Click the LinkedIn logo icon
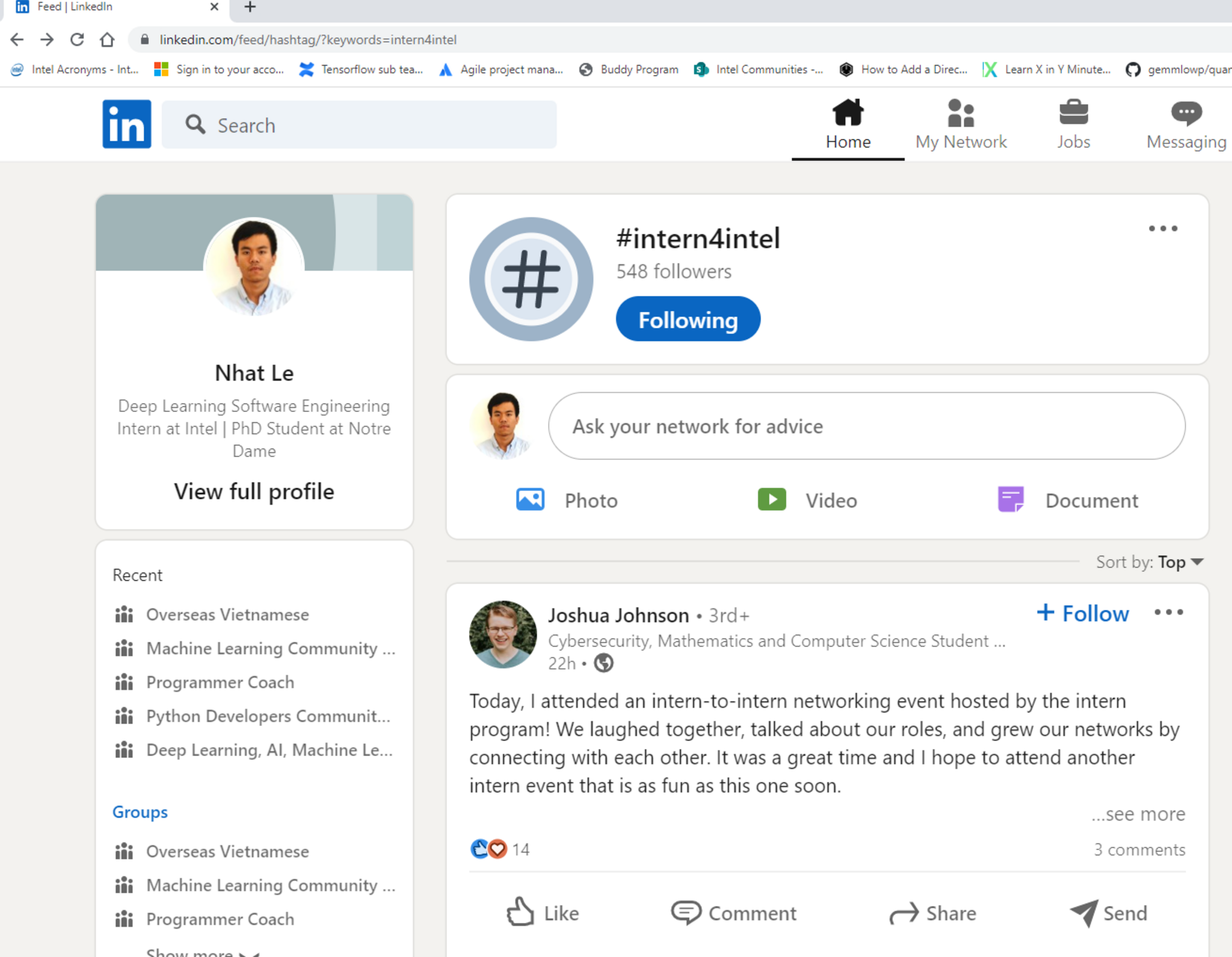 coord(126,124)
